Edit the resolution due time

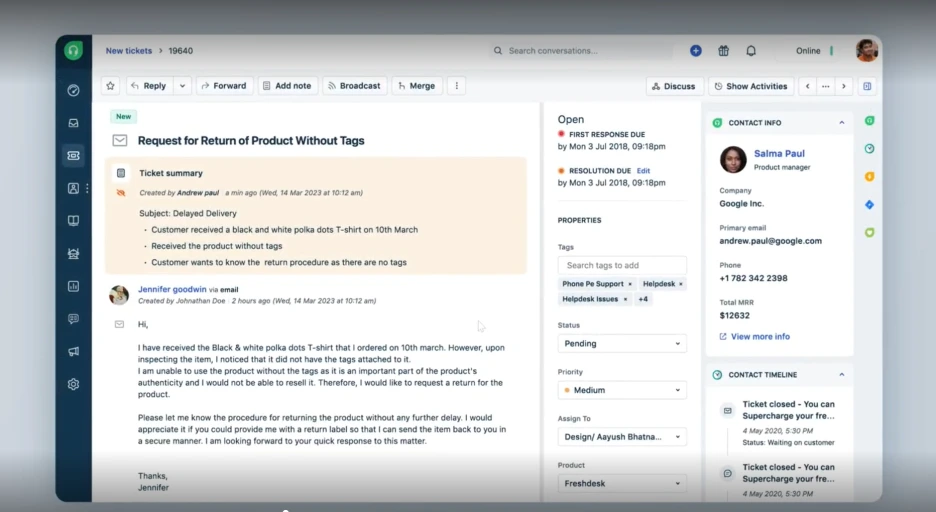coord(644,171)
